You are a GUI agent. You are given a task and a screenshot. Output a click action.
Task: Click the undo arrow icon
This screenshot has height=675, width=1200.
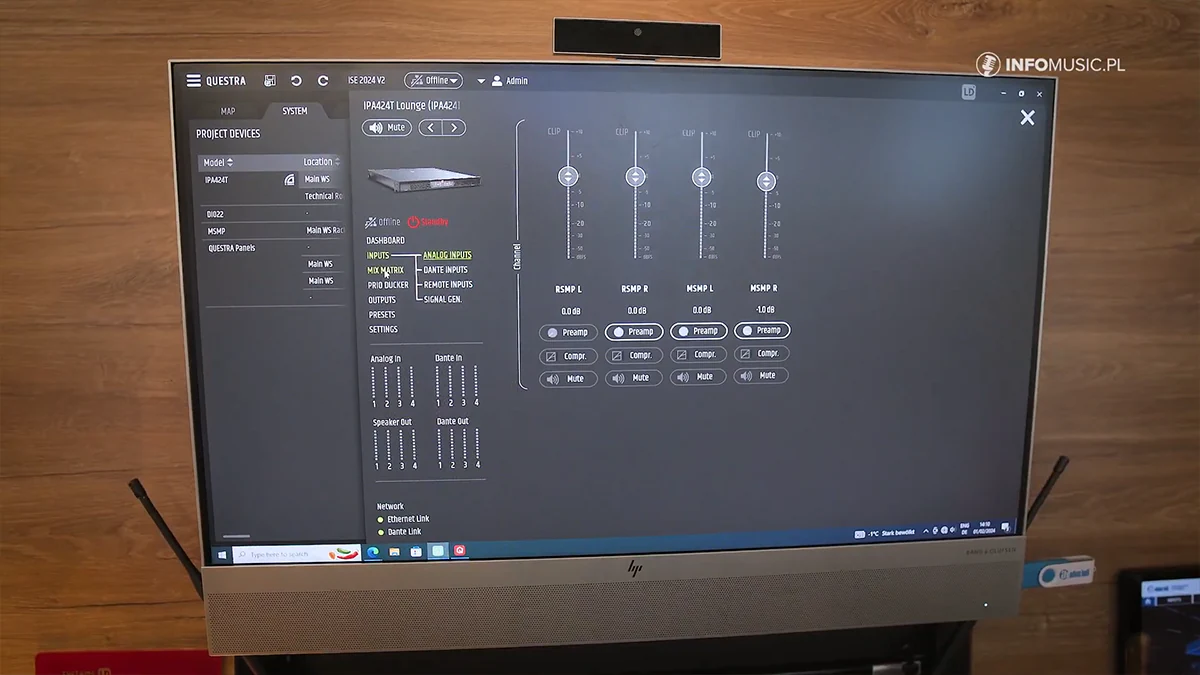coord(296,81)
